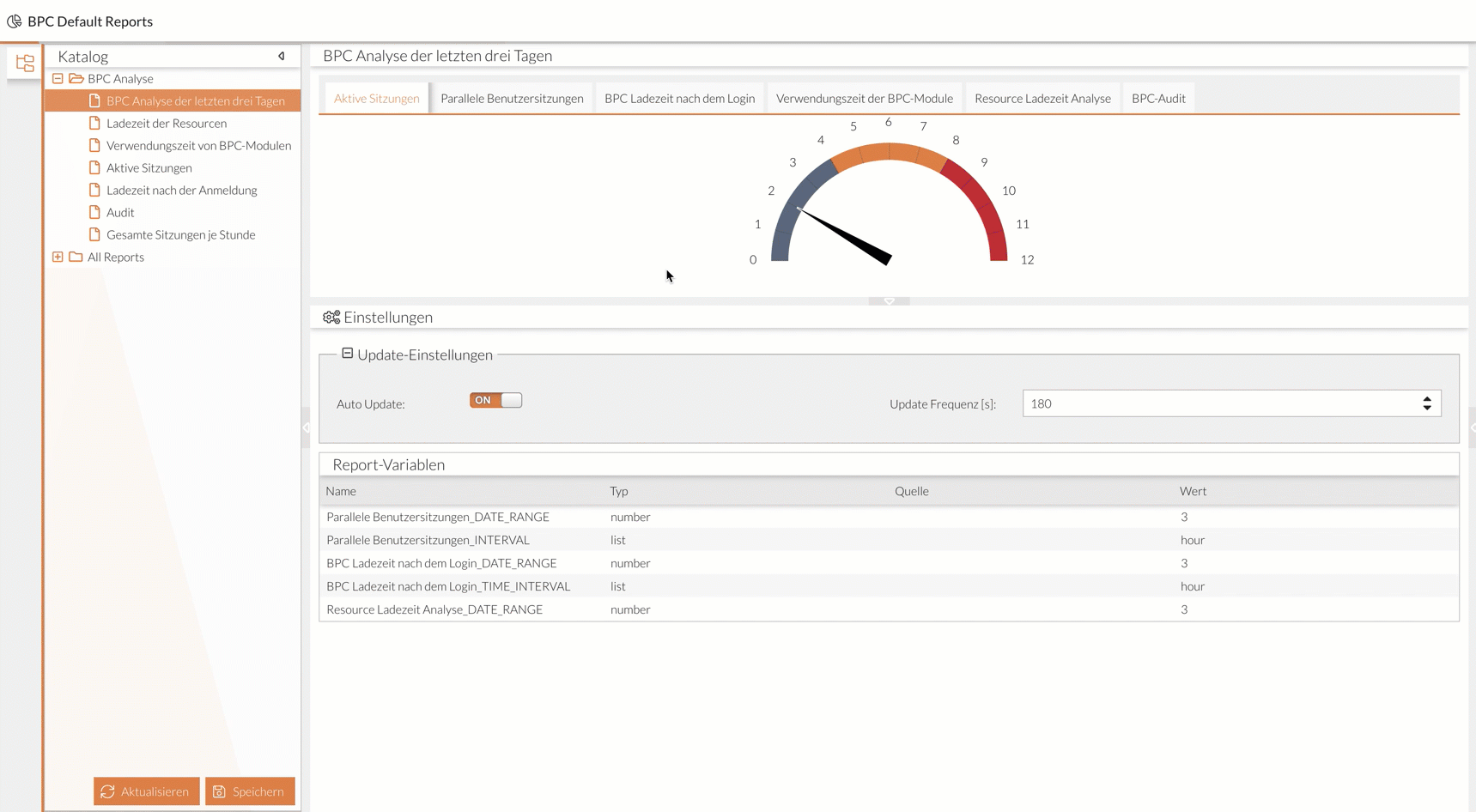Open Ladezeit der Resourcen report
The image size is (1476, 812).
(167, 124)
